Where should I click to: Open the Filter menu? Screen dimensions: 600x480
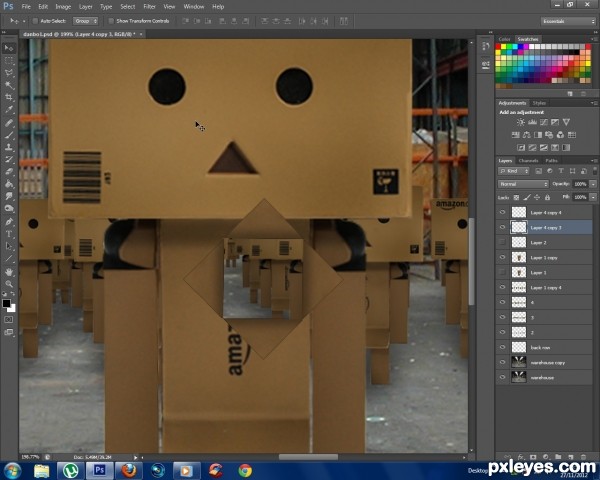point(149,7)
